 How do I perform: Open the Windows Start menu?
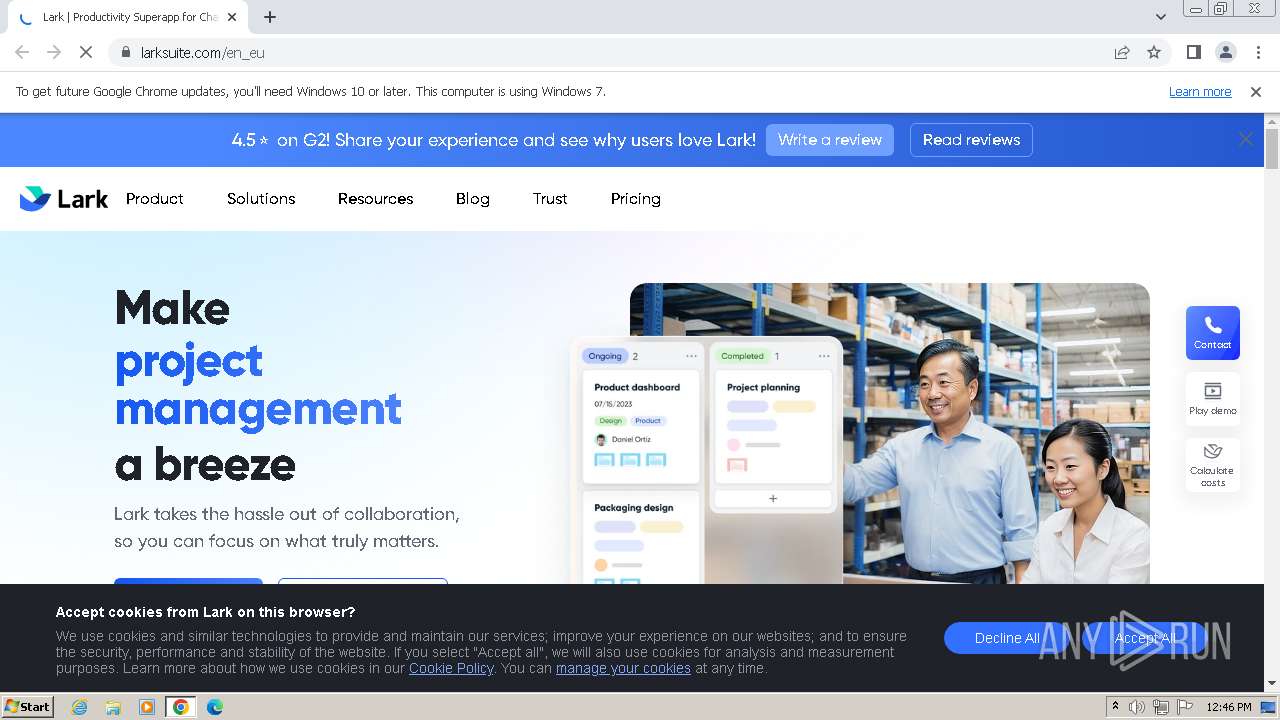(28, 706)
